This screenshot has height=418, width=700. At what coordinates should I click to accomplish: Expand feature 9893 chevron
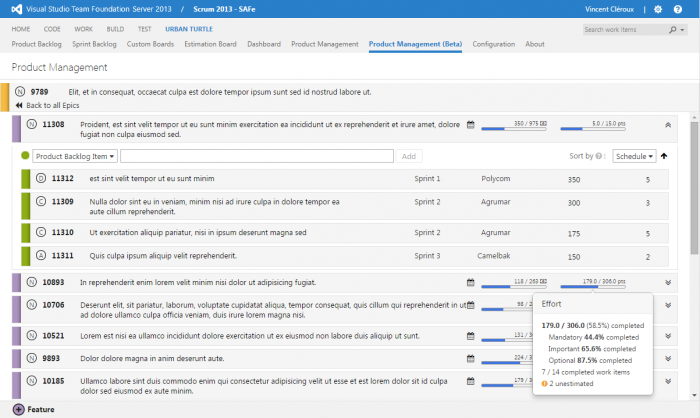(x=668, y=359)
